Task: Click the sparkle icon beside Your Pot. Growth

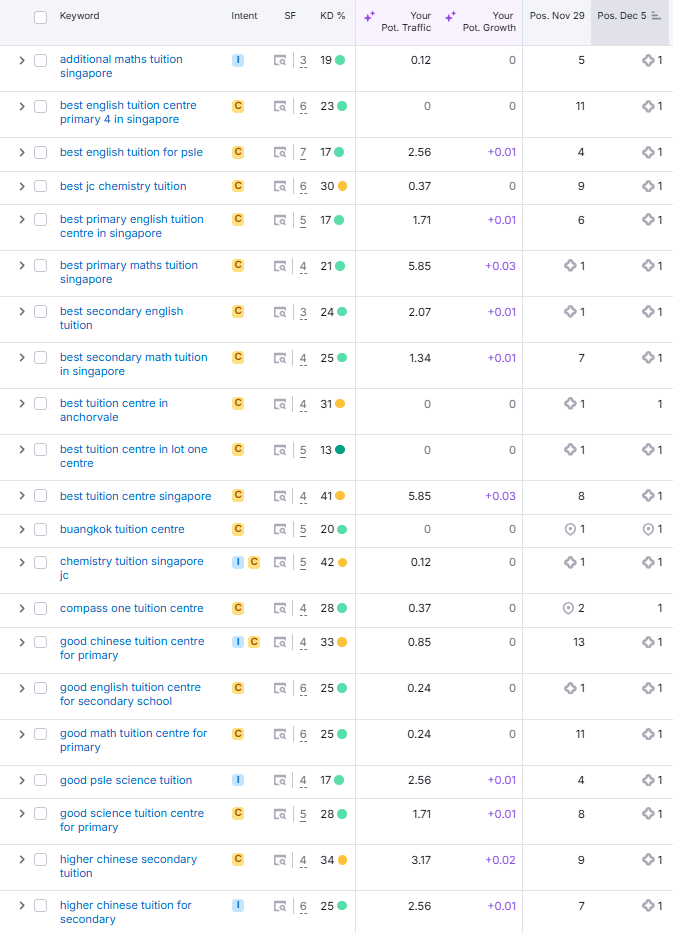Action: pos(450,17)
